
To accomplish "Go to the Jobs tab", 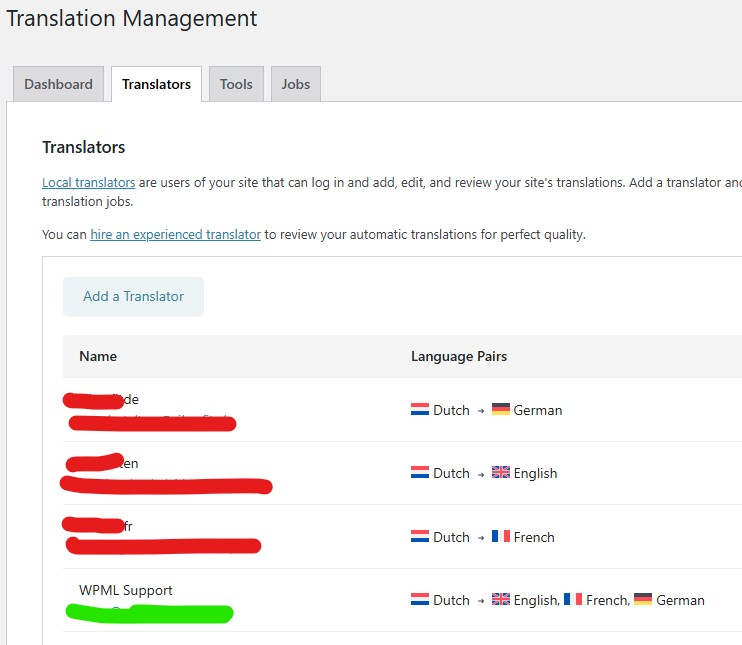I will click(x=296, y=84).
